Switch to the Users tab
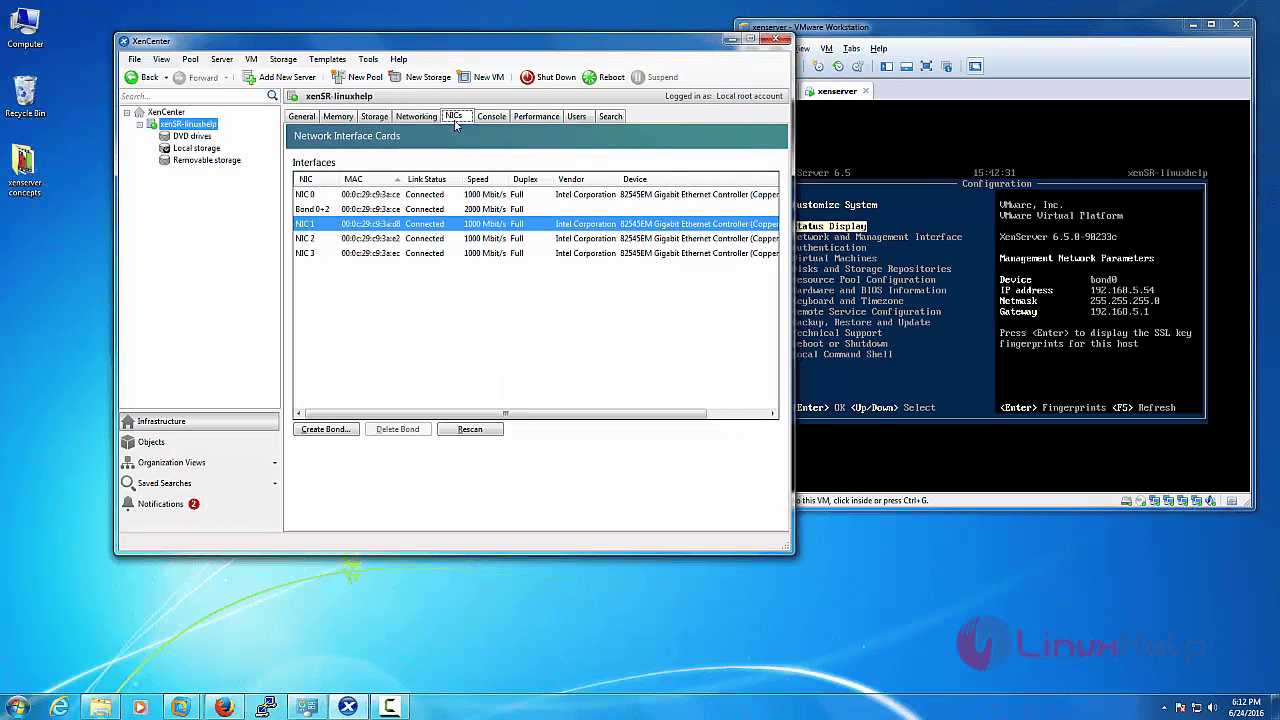The height and width of the screenshot is (720, 1280). pyautogui.click(x=577, y=116)
